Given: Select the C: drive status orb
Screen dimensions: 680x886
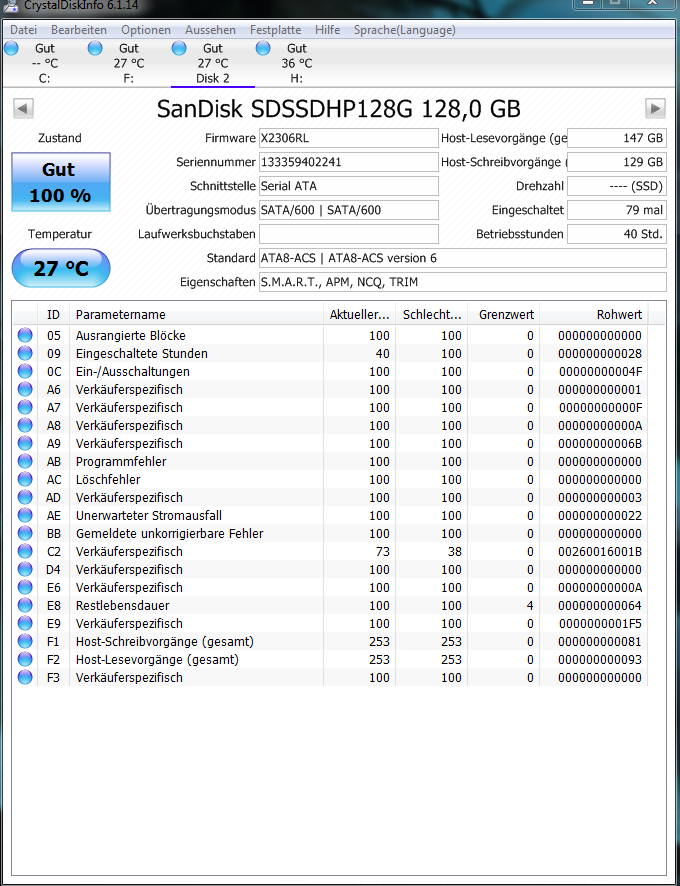Looking at the screenshot, I should pos(11,48).
